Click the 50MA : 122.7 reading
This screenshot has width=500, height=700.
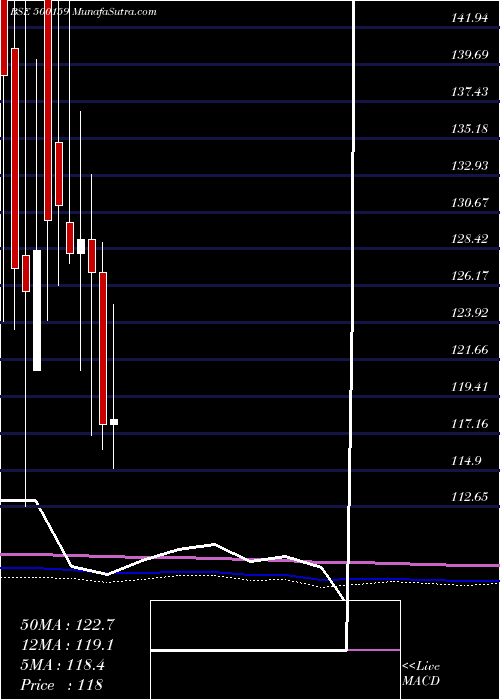pyautogui.click(x=68, y=625)
